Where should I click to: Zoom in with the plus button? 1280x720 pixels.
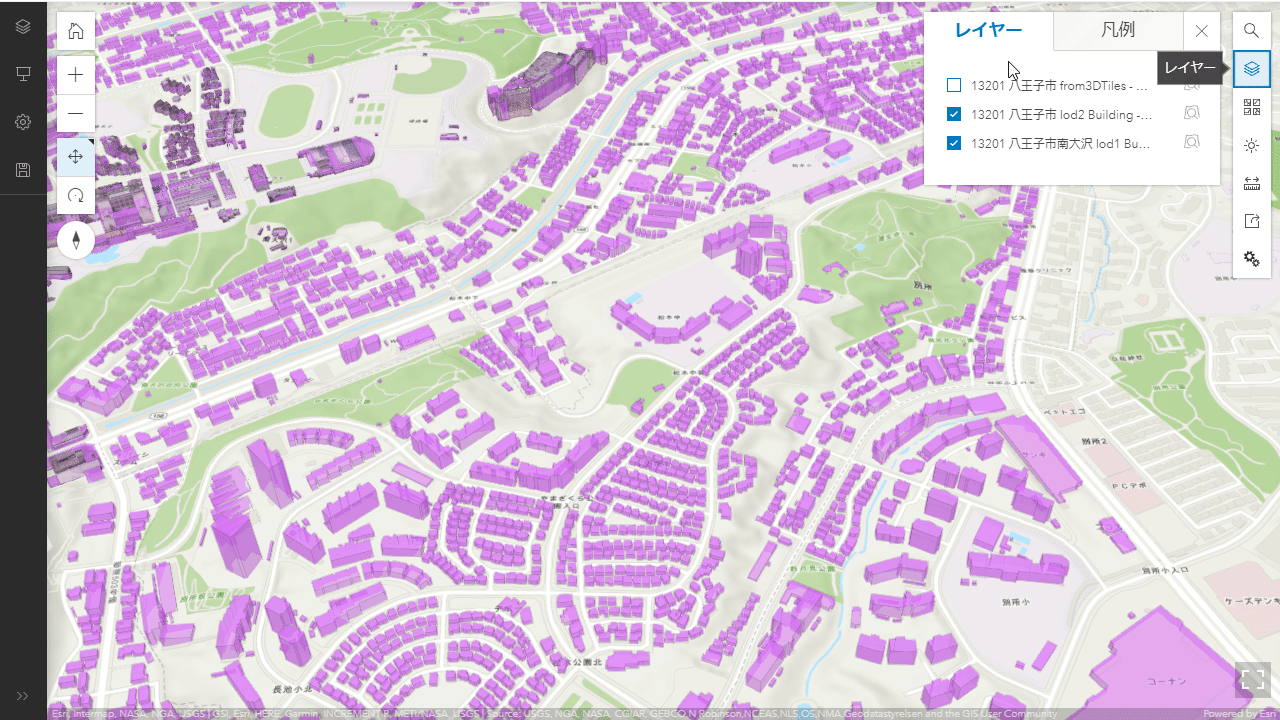(x=76, y=75)
